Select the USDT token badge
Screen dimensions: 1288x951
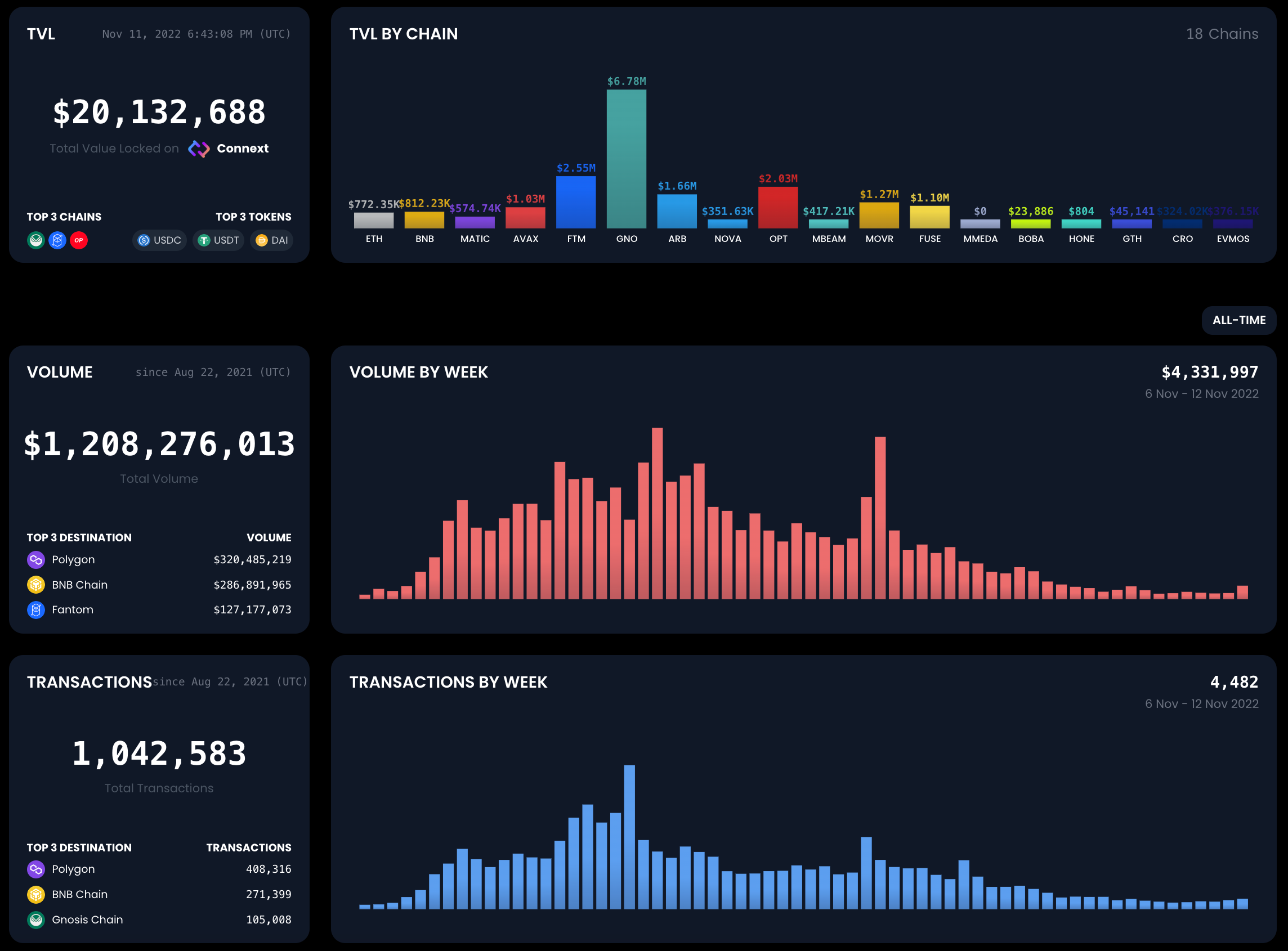[x=218, y=241]
